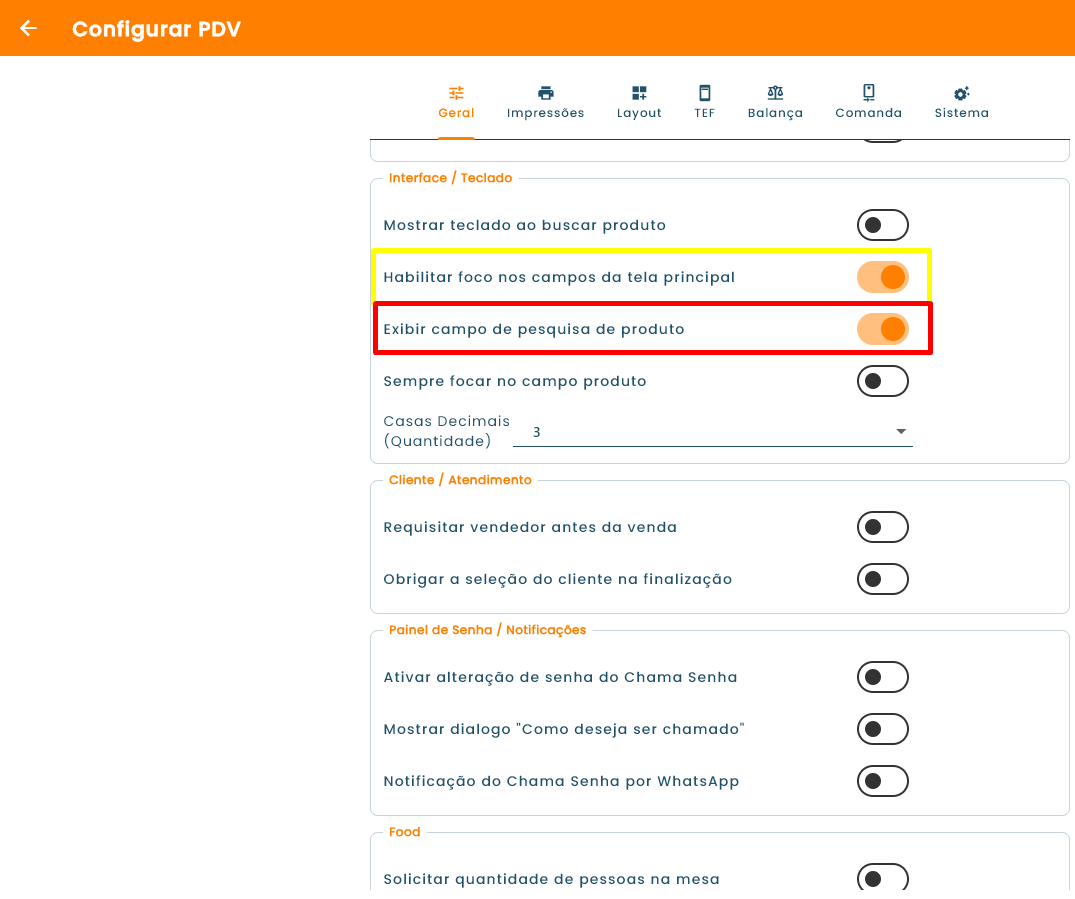Switch to the TEF tab label
Image resolution: width=1075 pixels, height=899 pixels.
tap(704, 113)
